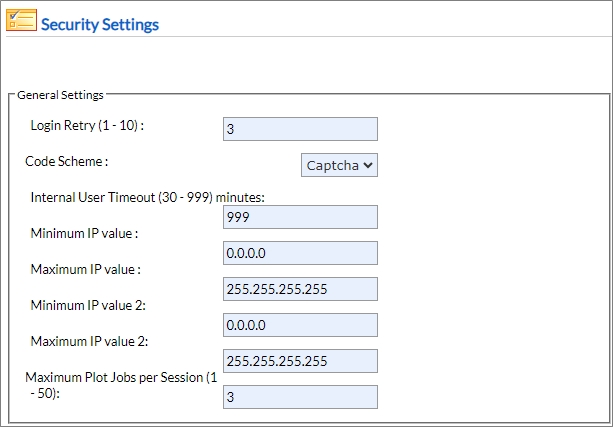
Task: Click the General Settings group legend
Action: tap(60, 96)
